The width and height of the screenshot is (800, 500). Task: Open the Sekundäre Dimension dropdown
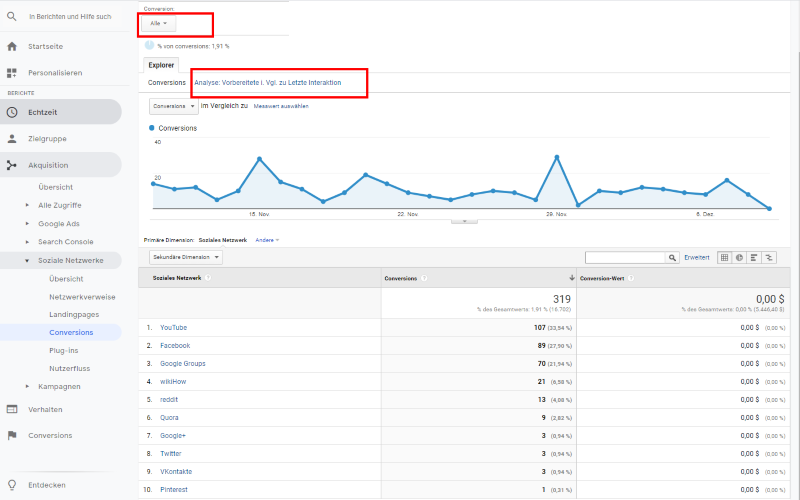coord(184,257)
